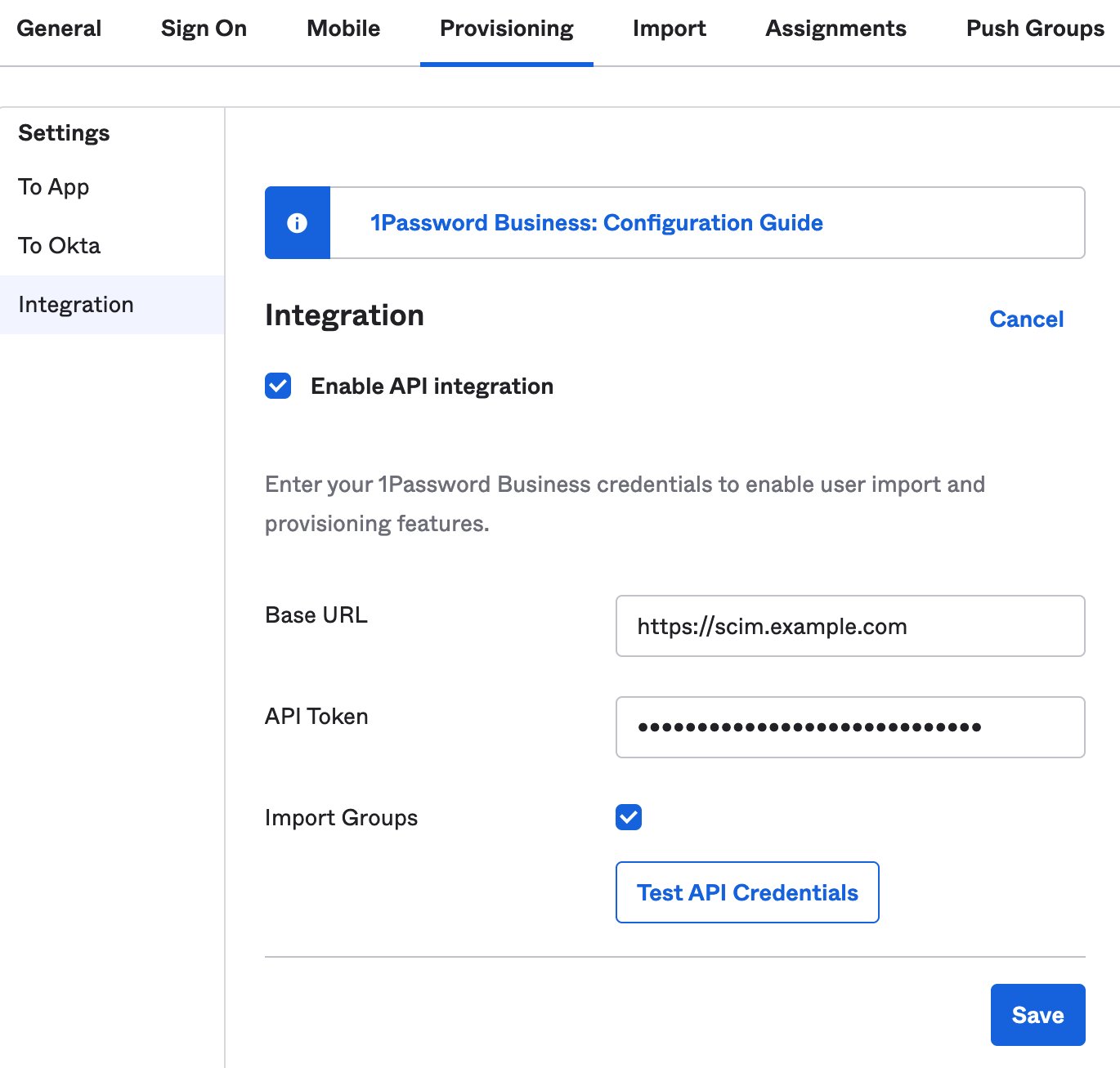Open the General tab
Image resolution: width=1120 pixels, height=1068 pixels.
[x=59, y=29]
